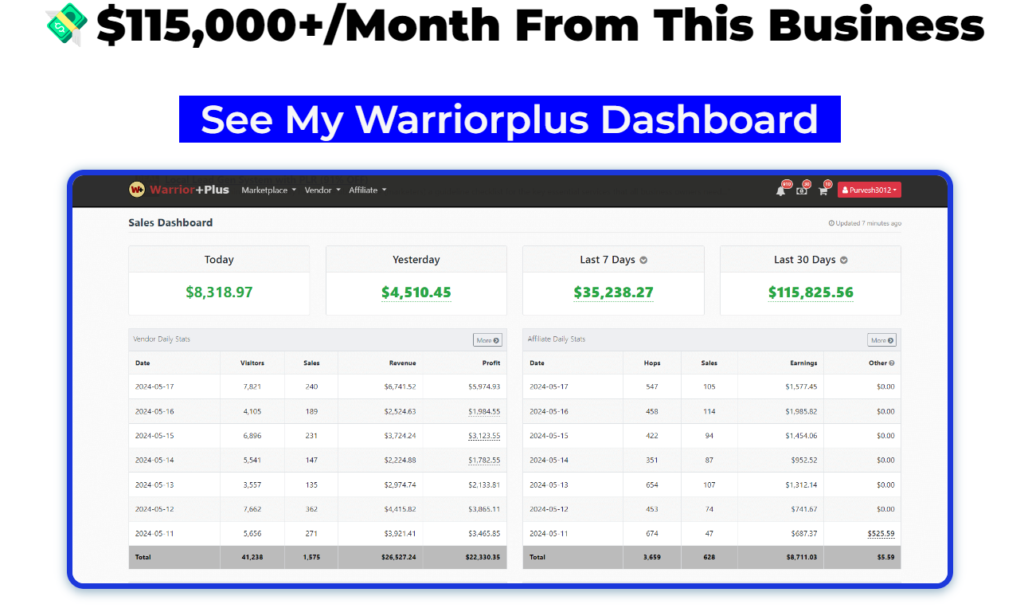Click the Vendor Daily Stats panel title
The height and width of the screenshot is (608, 1024).
click(161, 339)
